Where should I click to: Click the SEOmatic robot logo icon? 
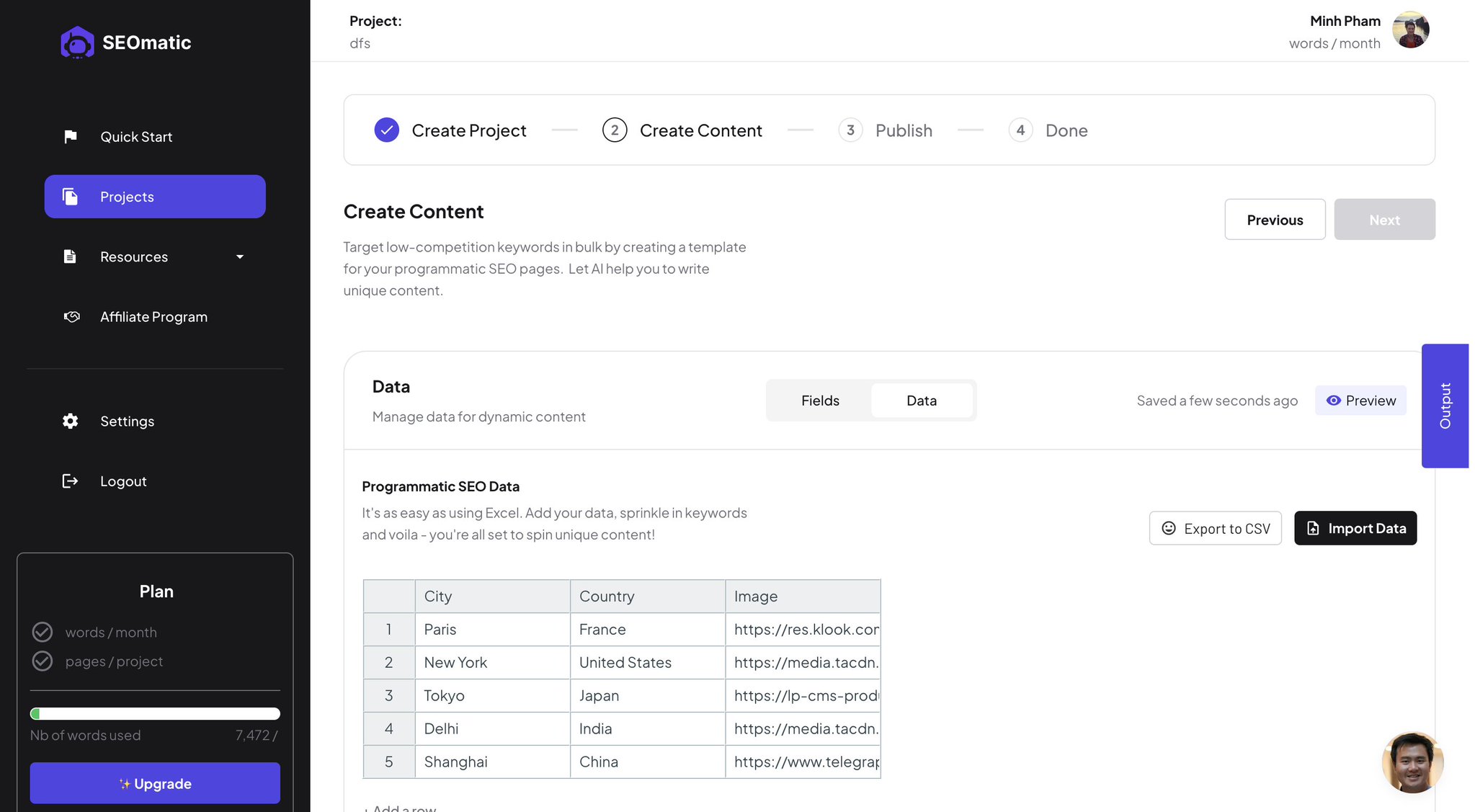coord(77,43)
